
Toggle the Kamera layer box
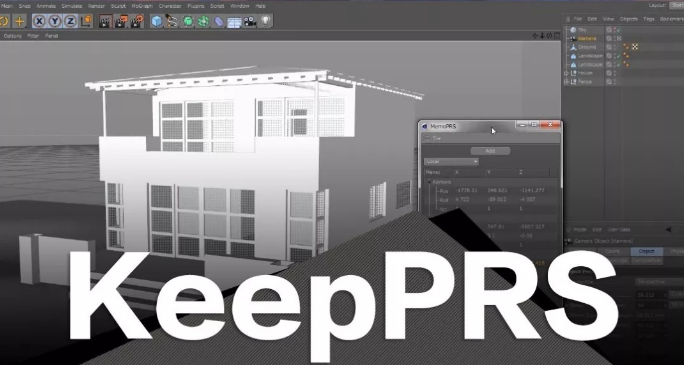[x=609, y=38]
